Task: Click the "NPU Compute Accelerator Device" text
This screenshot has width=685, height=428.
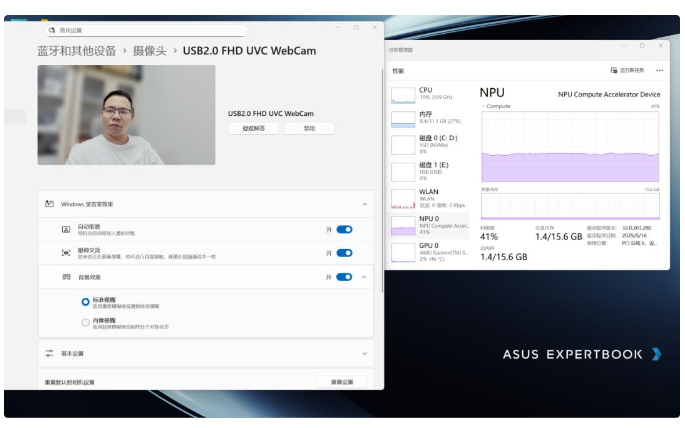Action: (609, 94)
